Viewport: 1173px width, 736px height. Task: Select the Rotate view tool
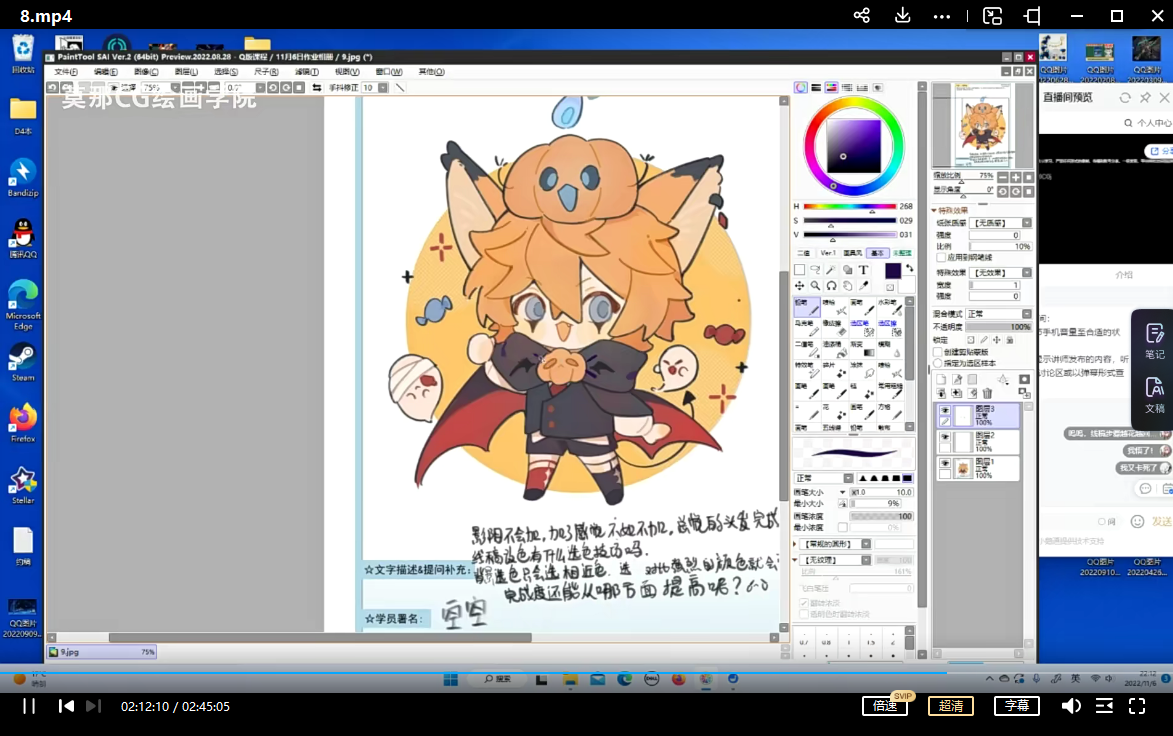[831, 286]
